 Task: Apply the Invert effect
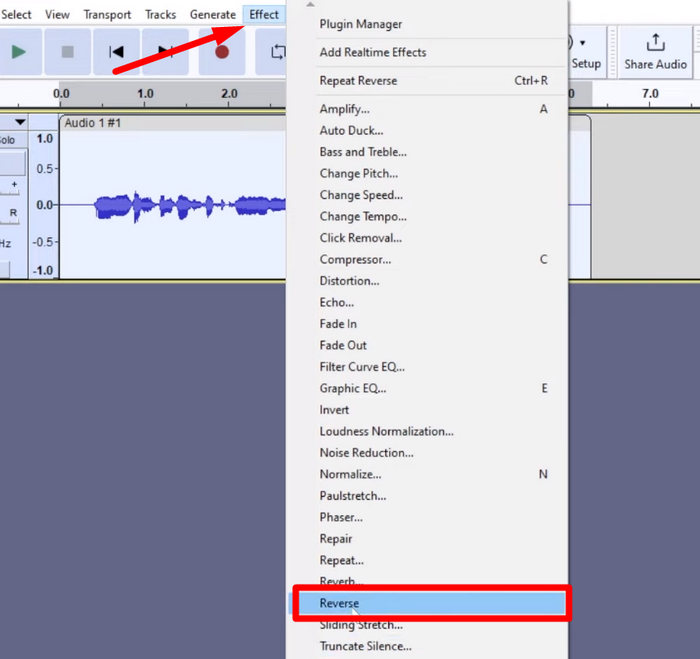pyautogui.click(x=427, y=409)
